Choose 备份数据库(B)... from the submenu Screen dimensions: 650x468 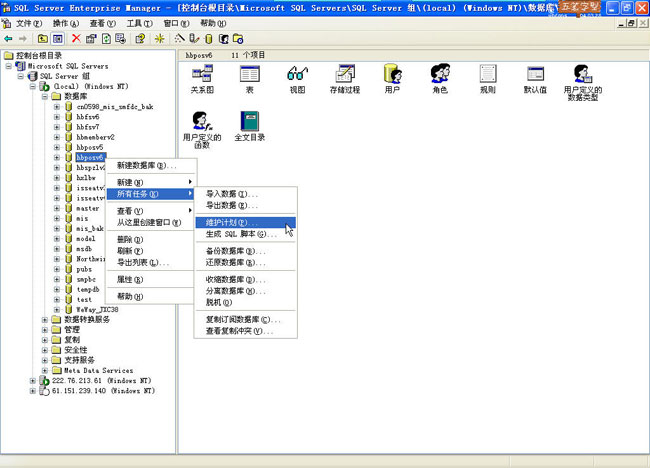[x=245, y=251]
